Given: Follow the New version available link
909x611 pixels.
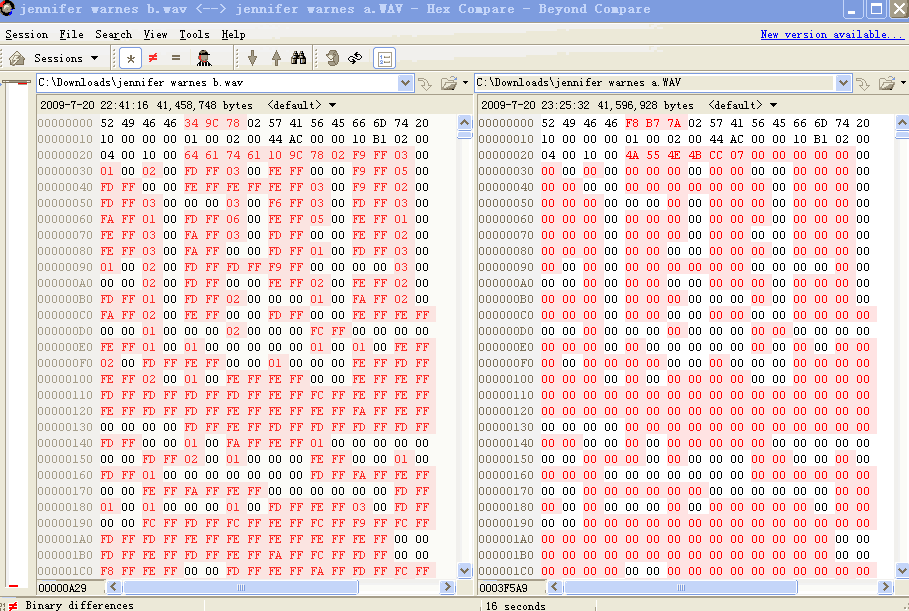Looking at the screenshot, I should click(x=832, y=35).
